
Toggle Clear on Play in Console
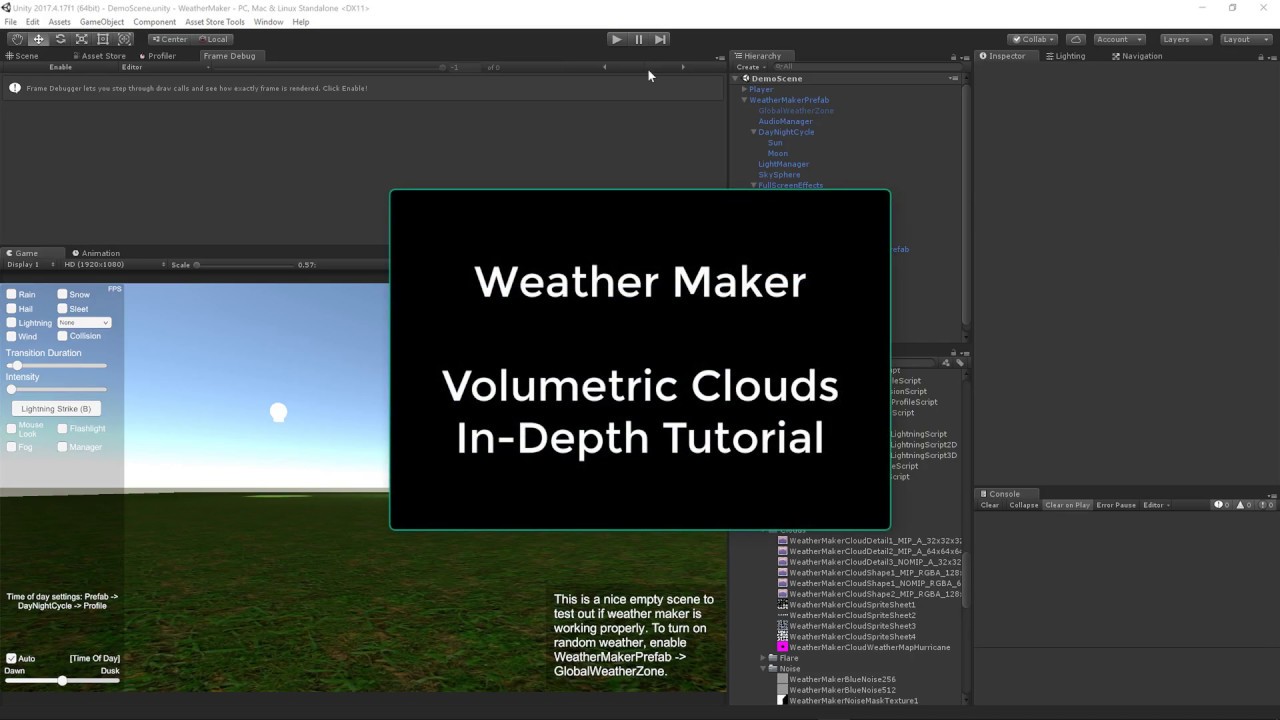[x=1067, y=505]
